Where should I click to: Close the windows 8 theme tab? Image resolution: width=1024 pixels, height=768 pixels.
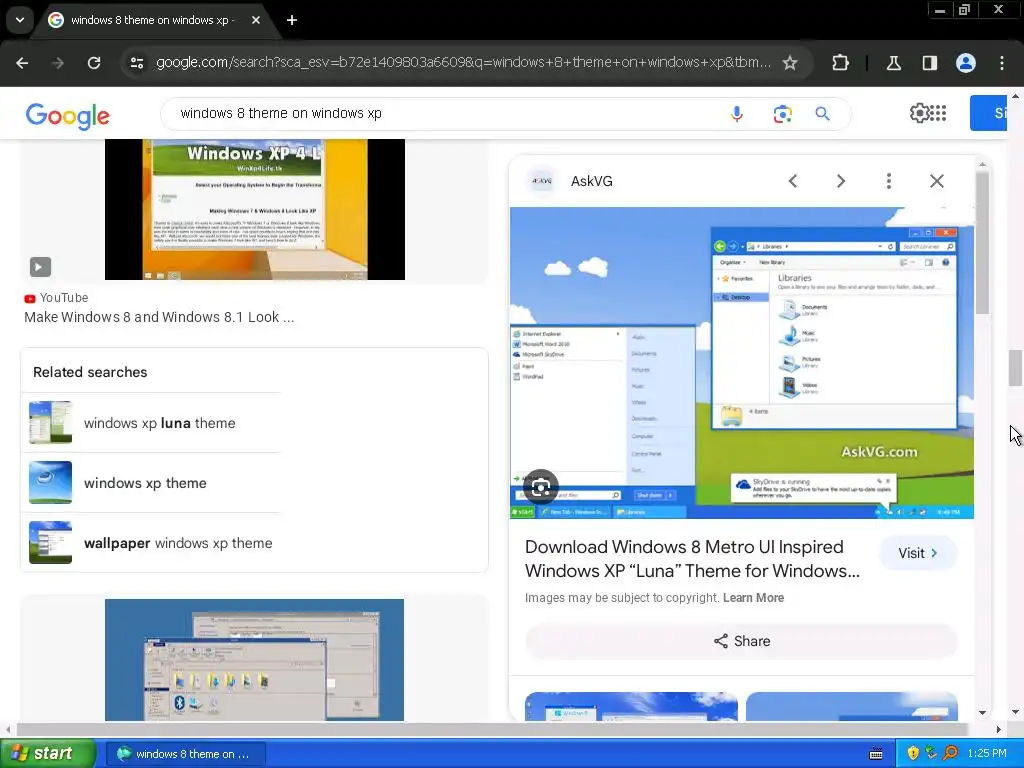click(x=256, y=20)
